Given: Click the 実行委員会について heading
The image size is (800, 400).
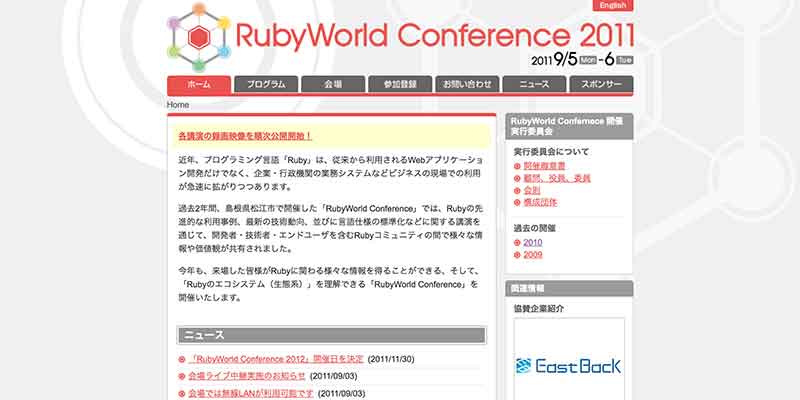Looking at the screenshot, I should [x=551, y=152].
